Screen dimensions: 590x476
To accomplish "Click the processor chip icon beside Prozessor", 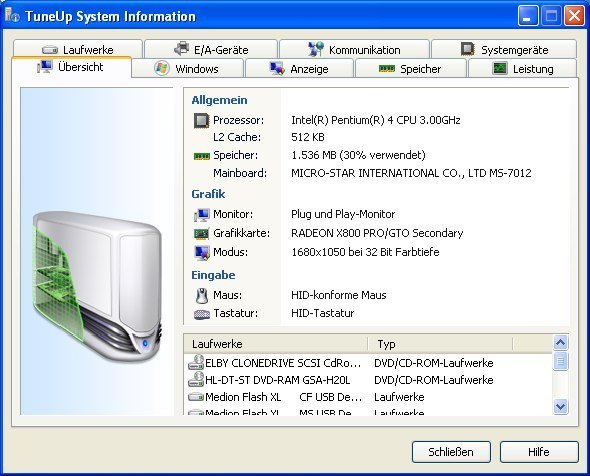I will click(x=201, y=120).
